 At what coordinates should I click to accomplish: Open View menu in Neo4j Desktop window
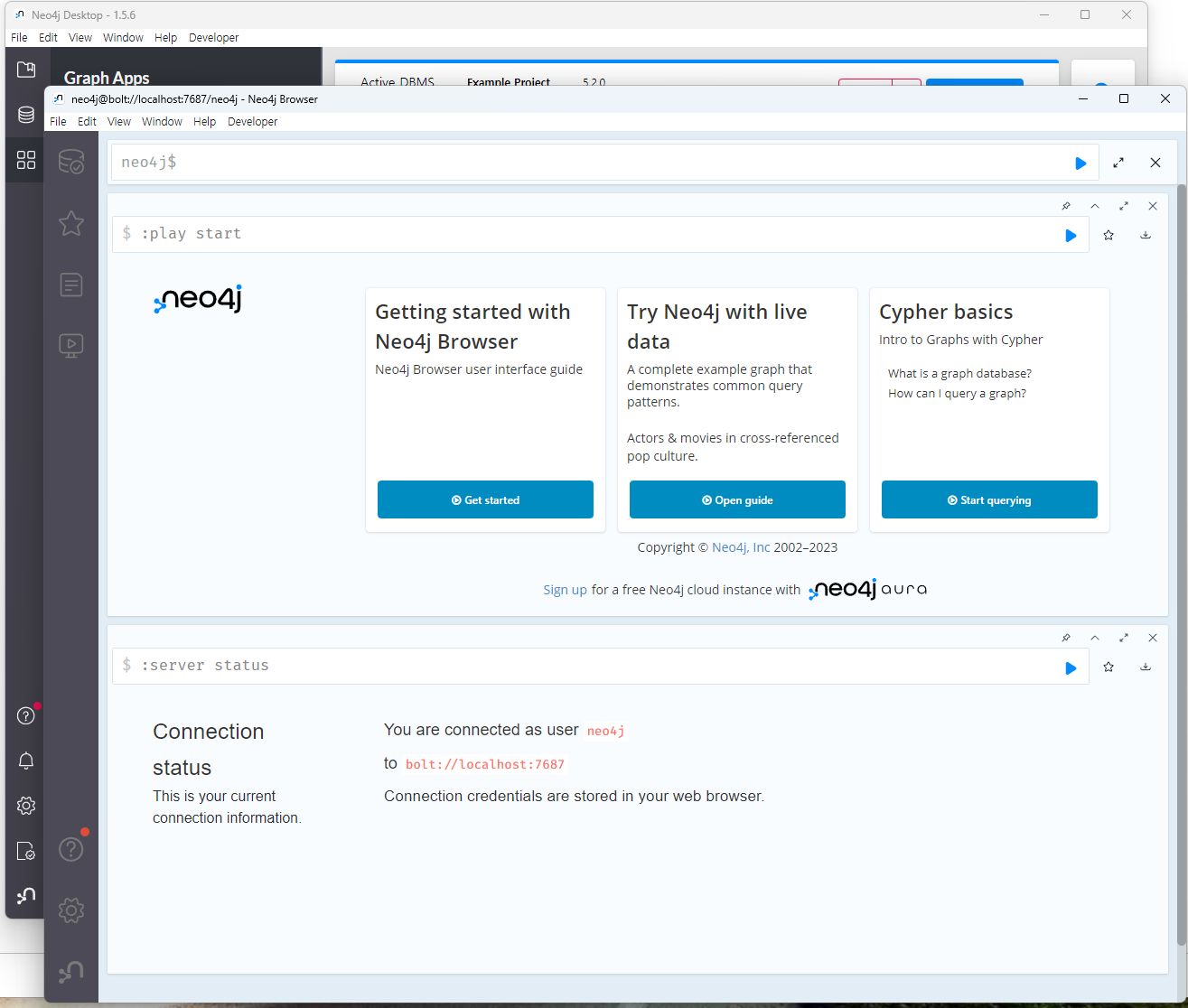click(x=80, y=37)
